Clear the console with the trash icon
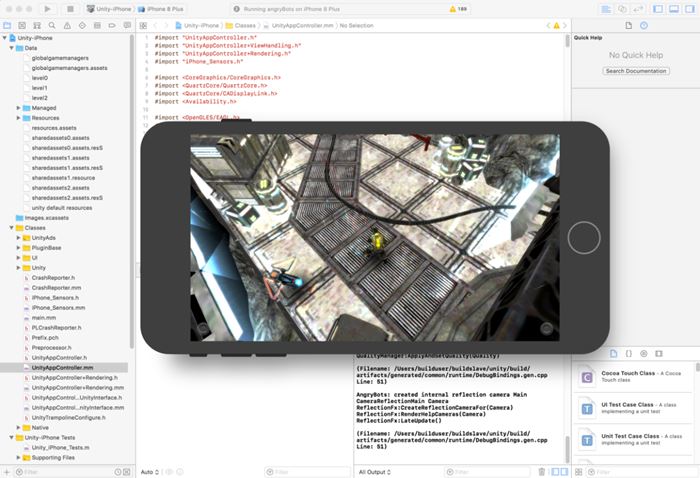Image resolution: width=700 pixels, height=478 pixels. 541,471
